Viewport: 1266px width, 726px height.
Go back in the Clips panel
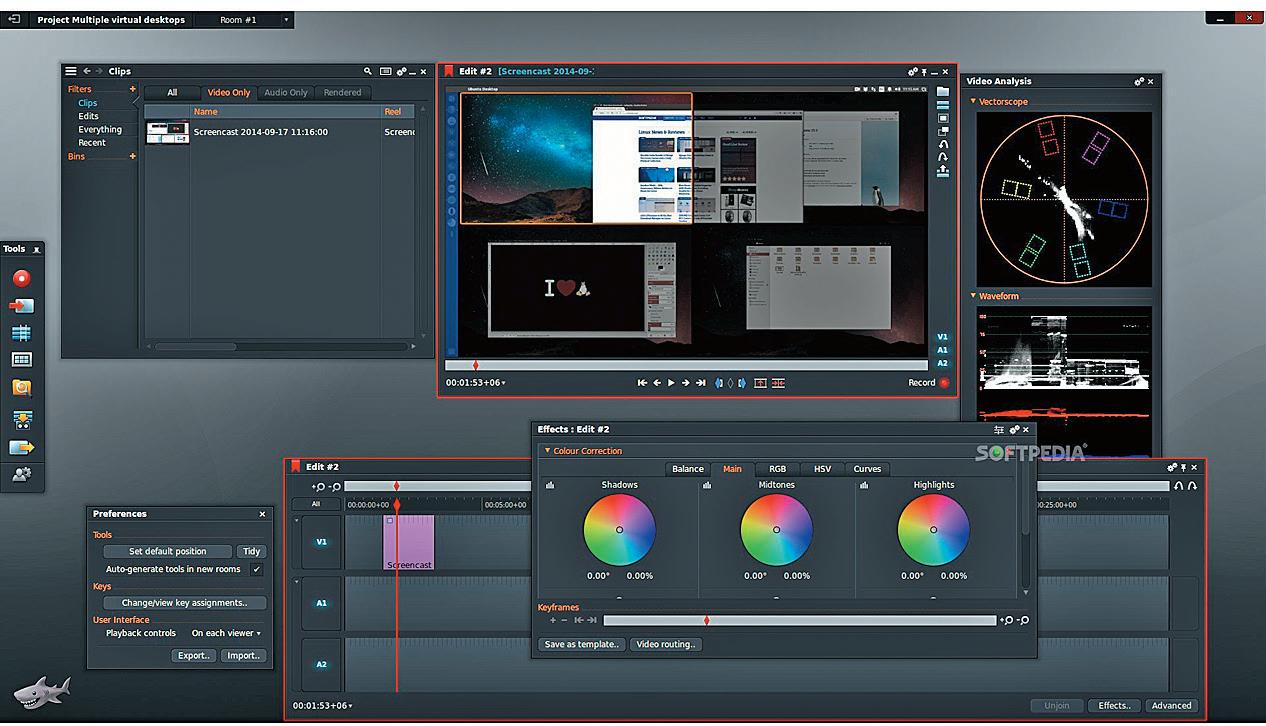87,71
